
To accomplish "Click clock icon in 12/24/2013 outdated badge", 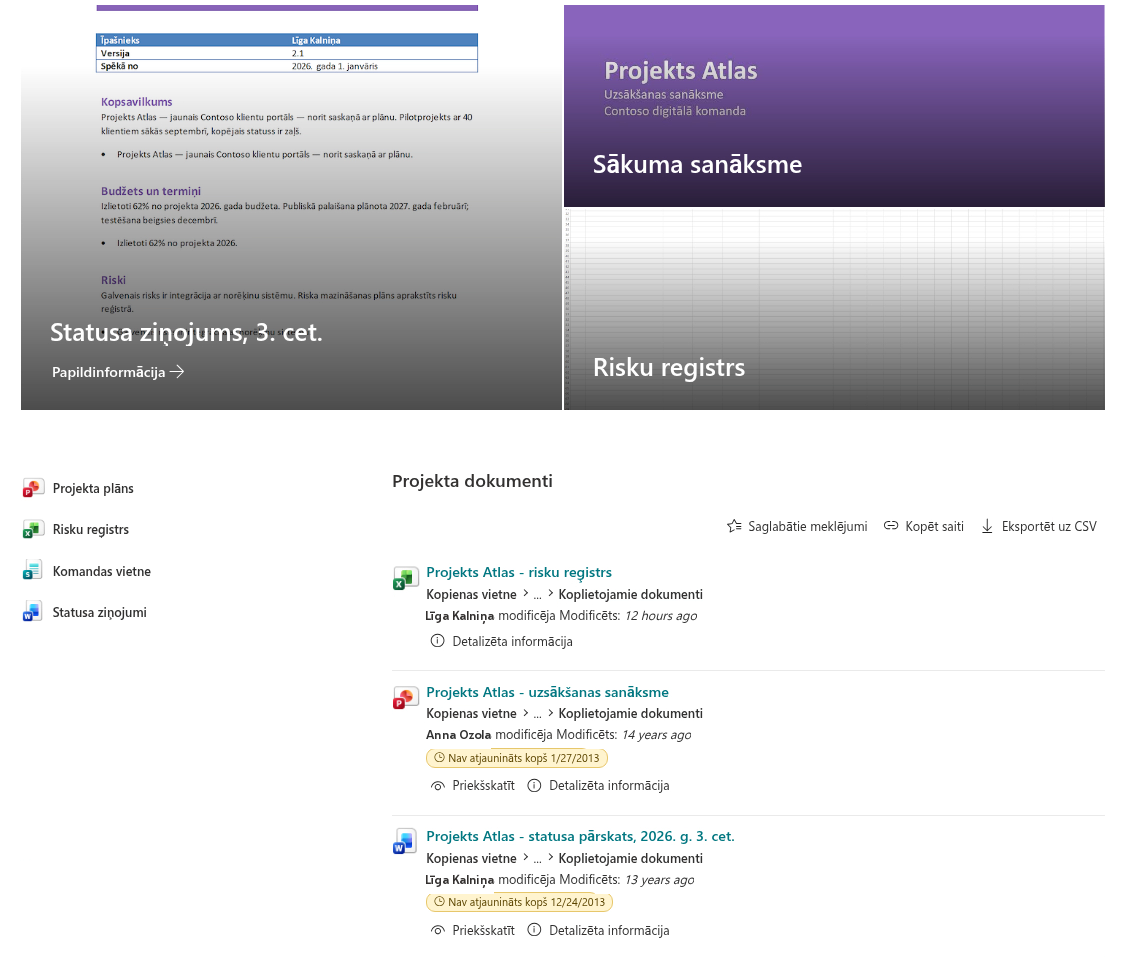I will [439, 902].
